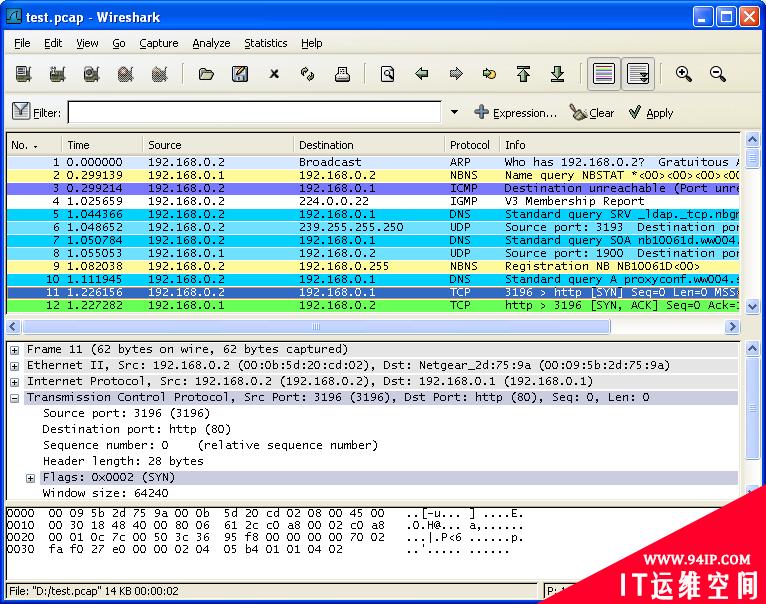Zoom out toolbar magnifier icon
The image size is (766, 604).
click(x=718, y=74)
